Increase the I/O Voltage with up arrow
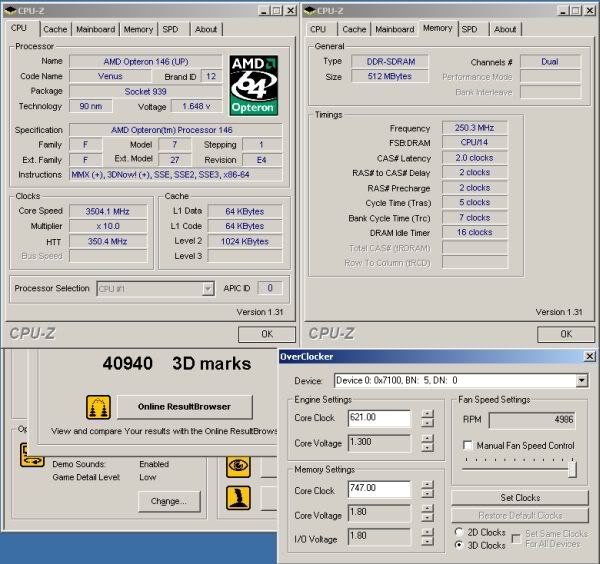Viewport: 600px width, 564px height. 427,532
